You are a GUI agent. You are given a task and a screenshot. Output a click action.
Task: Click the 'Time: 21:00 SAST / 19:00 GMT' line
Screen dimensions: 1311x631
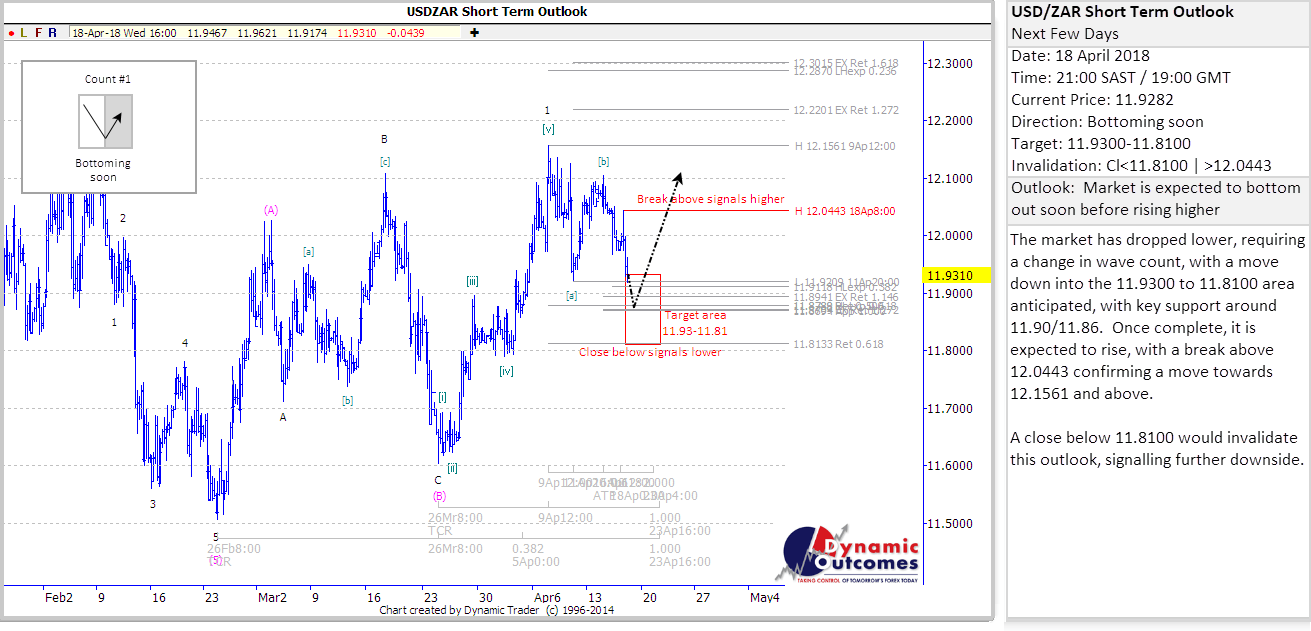coord(1121,78)
